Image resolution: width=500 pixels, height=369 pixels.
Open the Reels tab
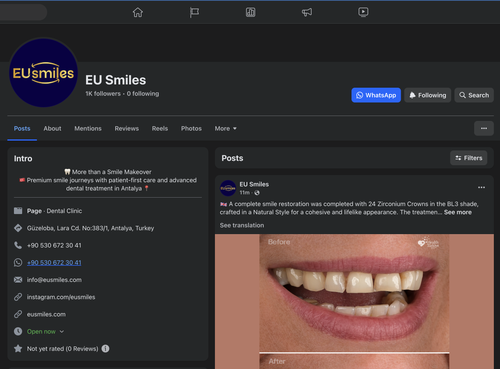point(160,129)
